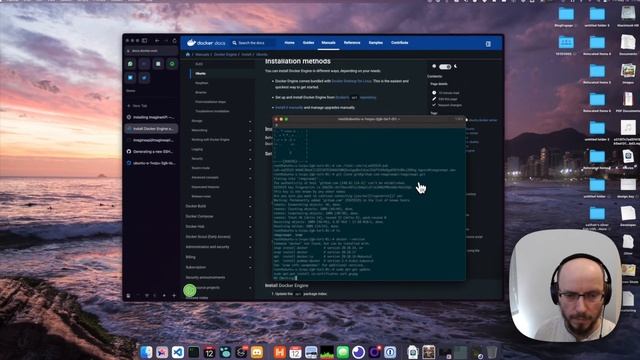Screen dimensions: 640x360
Task: Open Security announcements in docs sidebar
Action: tap(205, 278)
